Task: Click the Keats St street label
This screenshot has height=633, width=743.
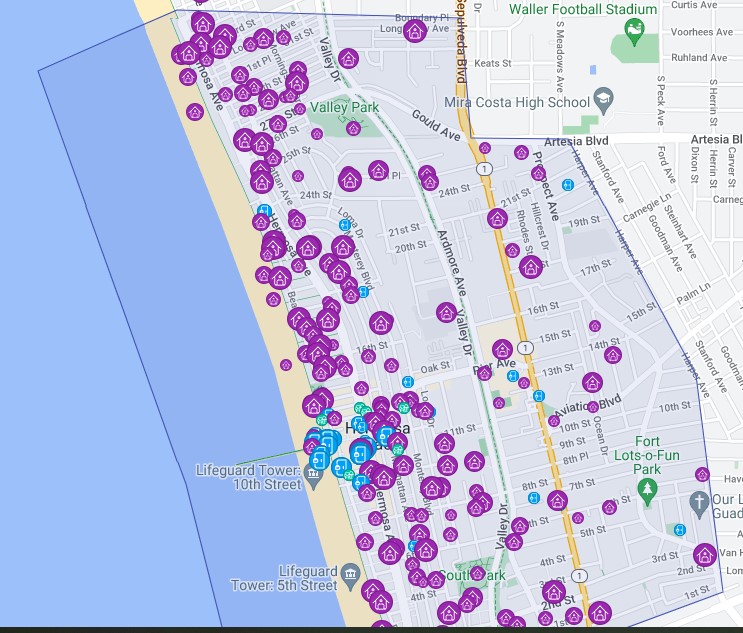Action: [493, 63]
